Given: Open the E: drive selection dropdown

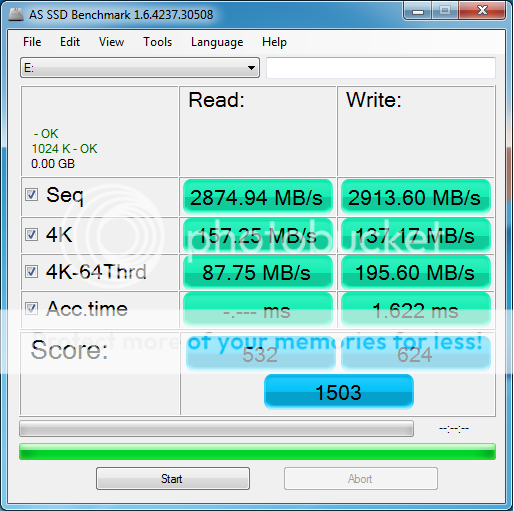Looking at the screenshot, I should pos(140,68).
